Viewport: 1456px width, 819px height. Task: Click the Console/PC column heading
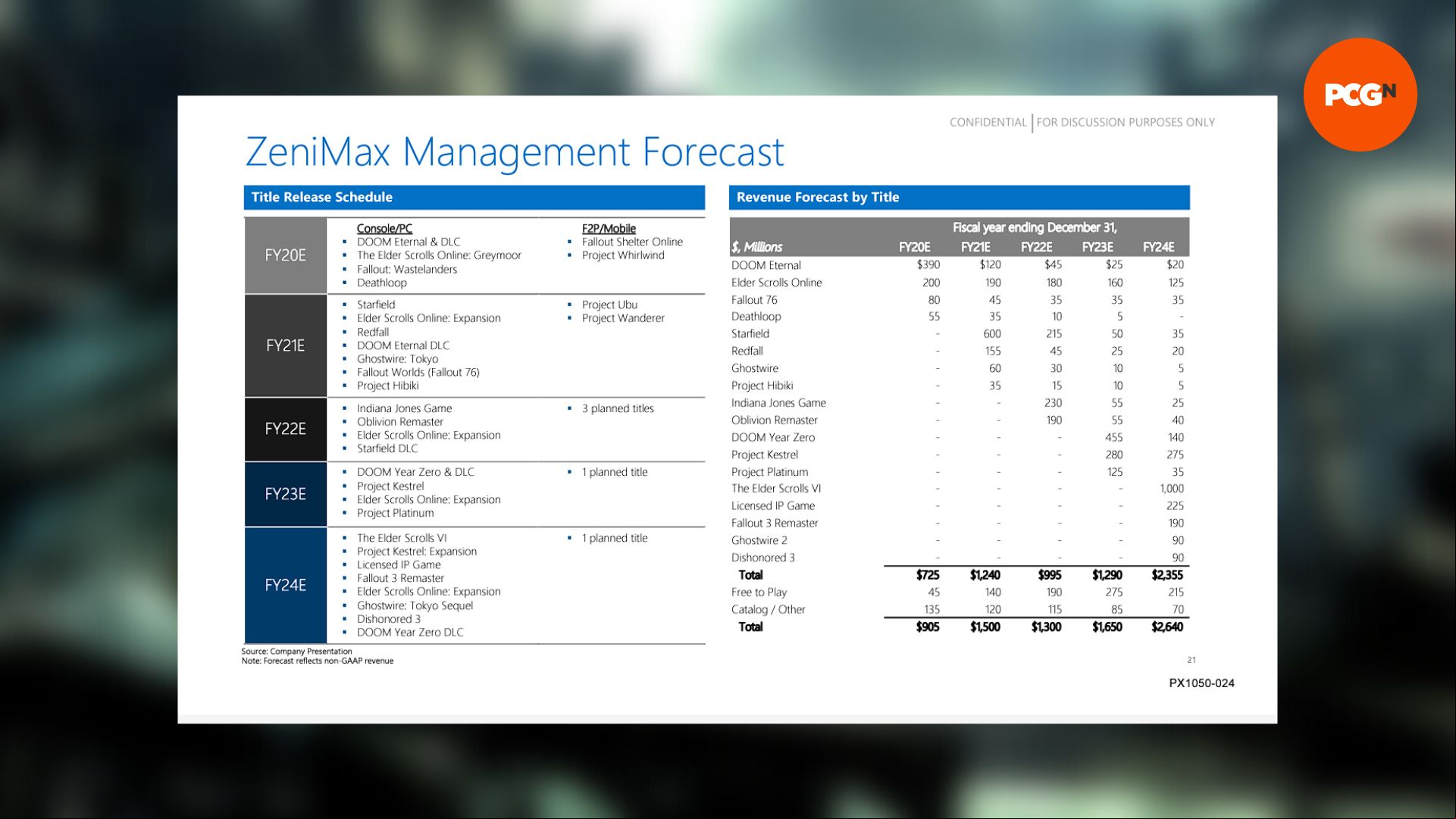[x=384, y=228]
